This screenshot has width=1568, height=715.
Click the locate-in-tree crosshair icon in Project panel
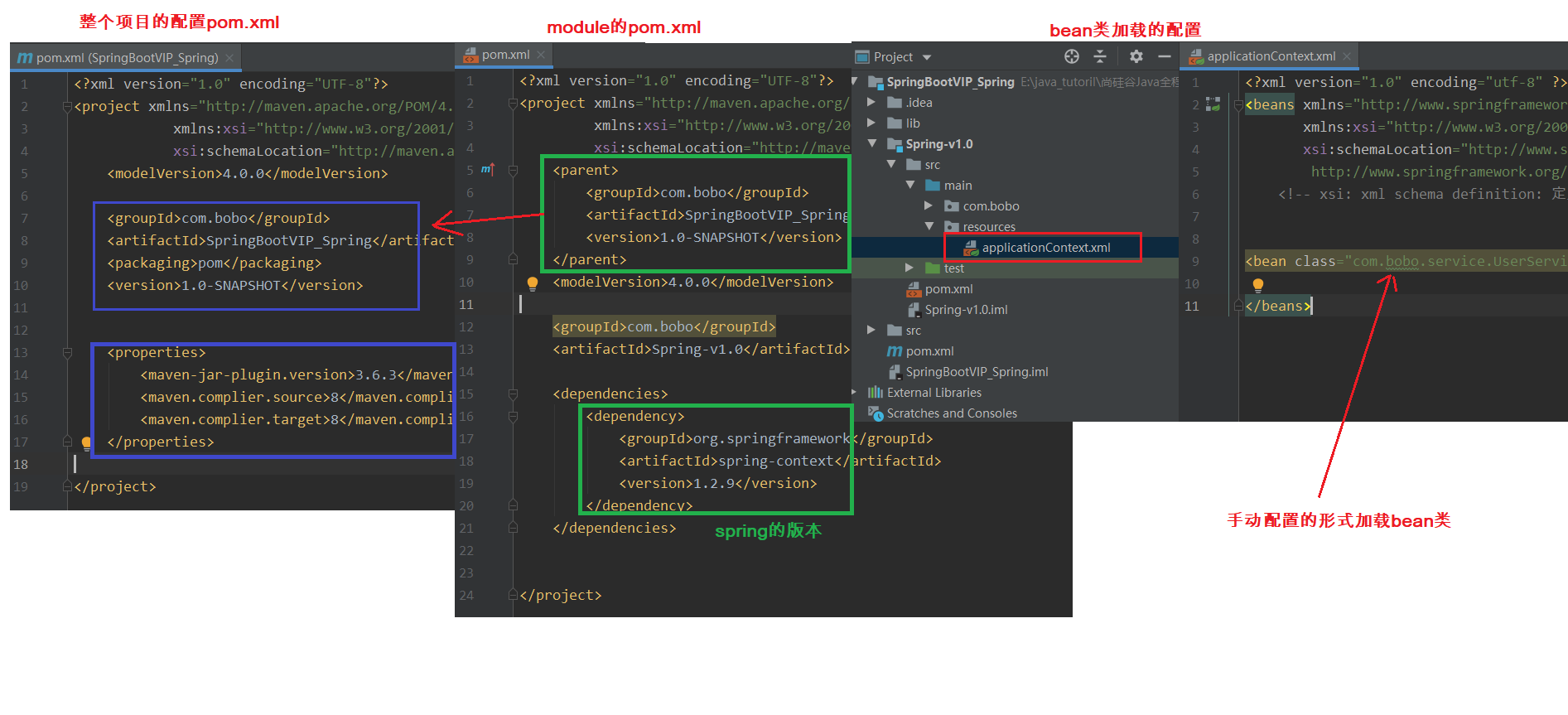[1072, 56]
